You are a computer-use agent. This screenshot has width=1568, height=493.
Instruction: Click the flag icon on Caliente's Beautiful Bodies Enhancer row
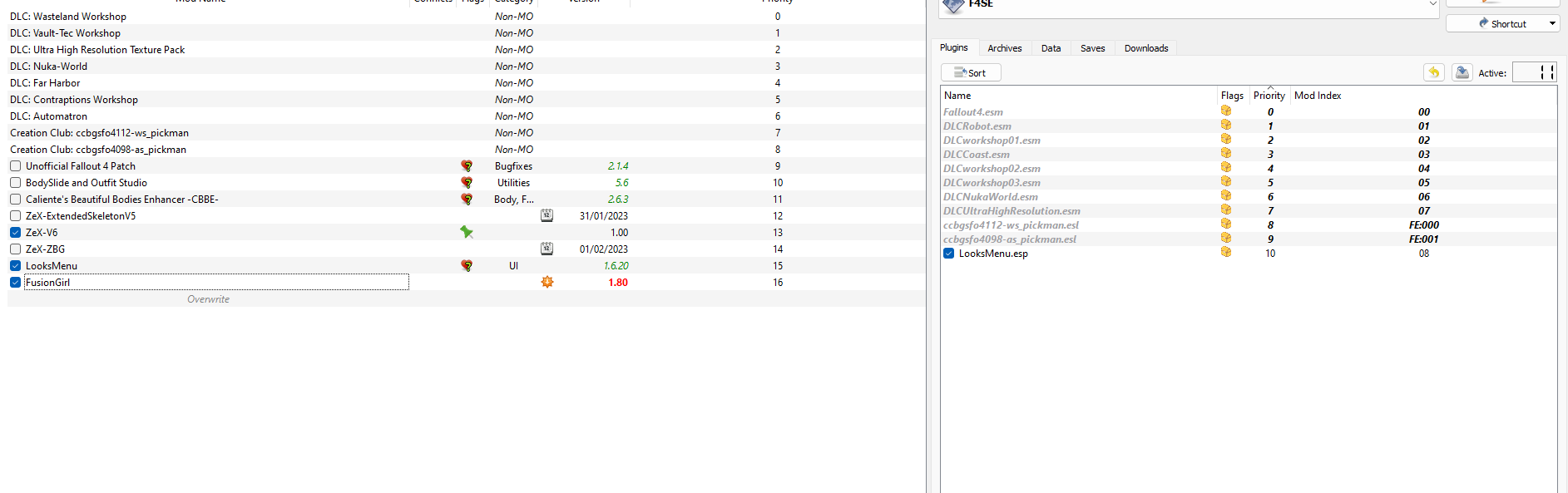point(467,200)
